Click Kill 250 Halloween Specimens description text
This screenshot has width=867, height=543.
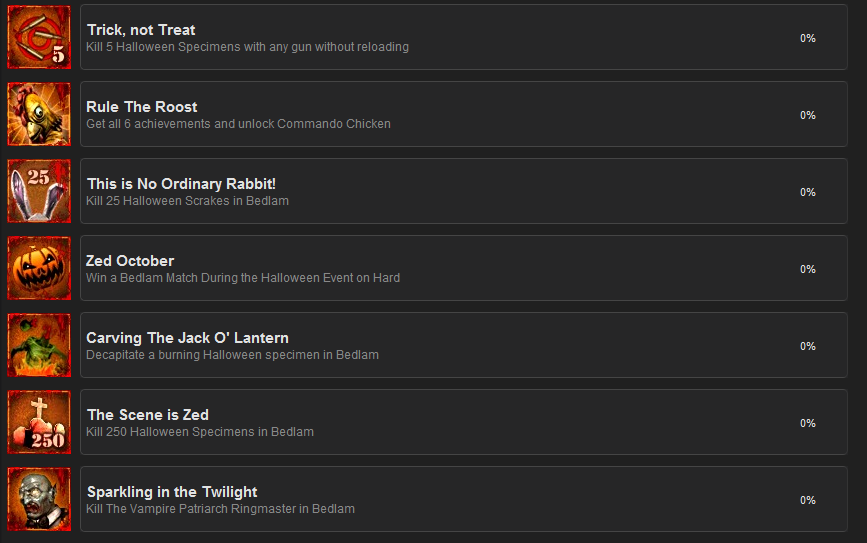pos(200,432)
